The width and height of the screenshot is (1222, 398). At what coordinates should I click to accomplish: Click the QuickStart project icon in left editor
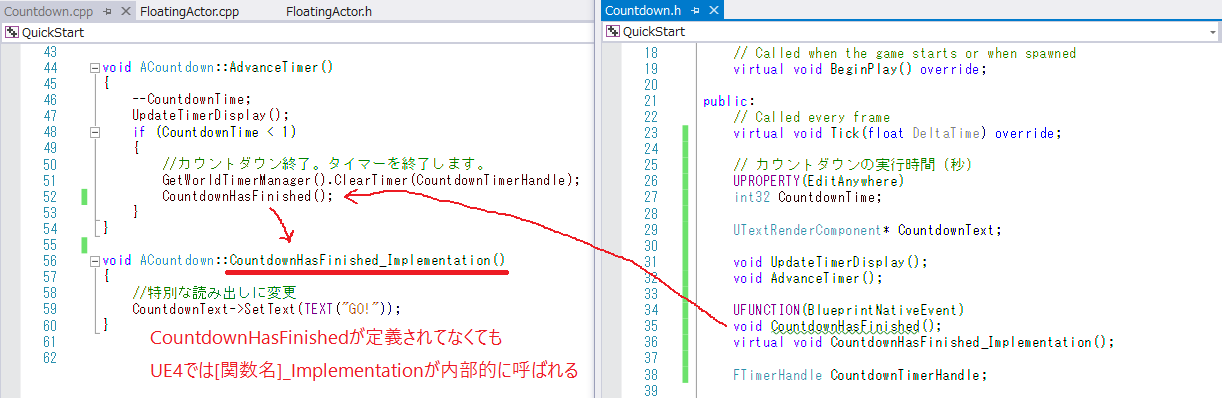point(12,31)
